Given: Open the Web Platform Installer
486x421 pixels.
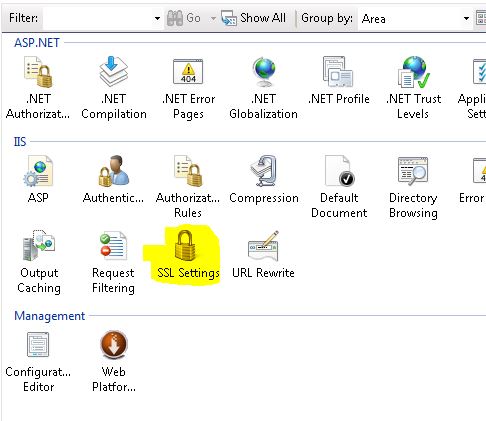Looking at the screenshot, I should (x=114, y=362).
